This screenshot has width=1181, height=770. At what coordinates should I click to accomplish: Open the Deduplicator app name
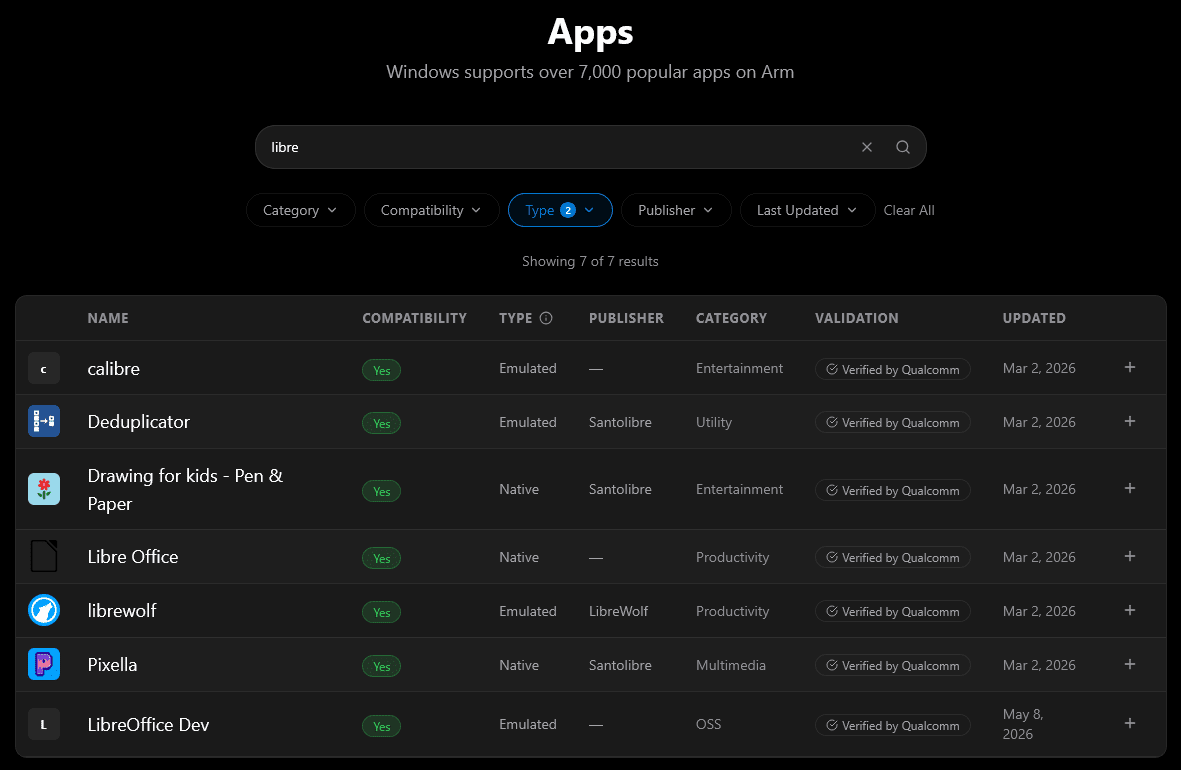pos(139,422)
